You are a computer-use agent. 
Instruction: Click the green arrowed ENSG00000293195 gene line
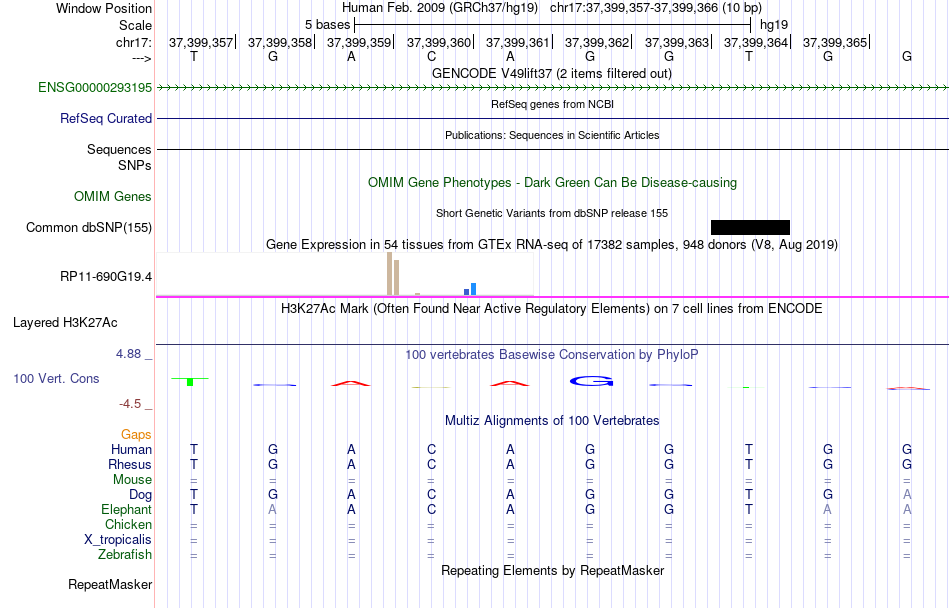tap(552, 88)
